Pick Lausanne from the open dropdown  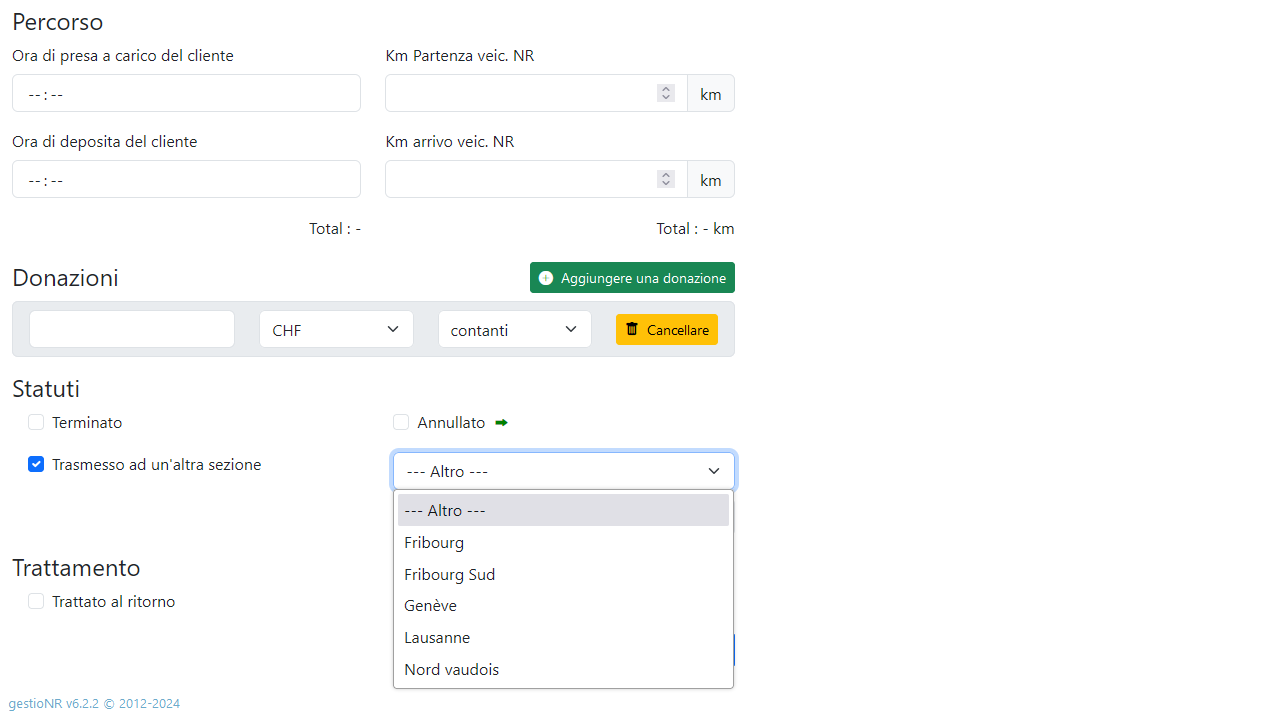(437, 638)
